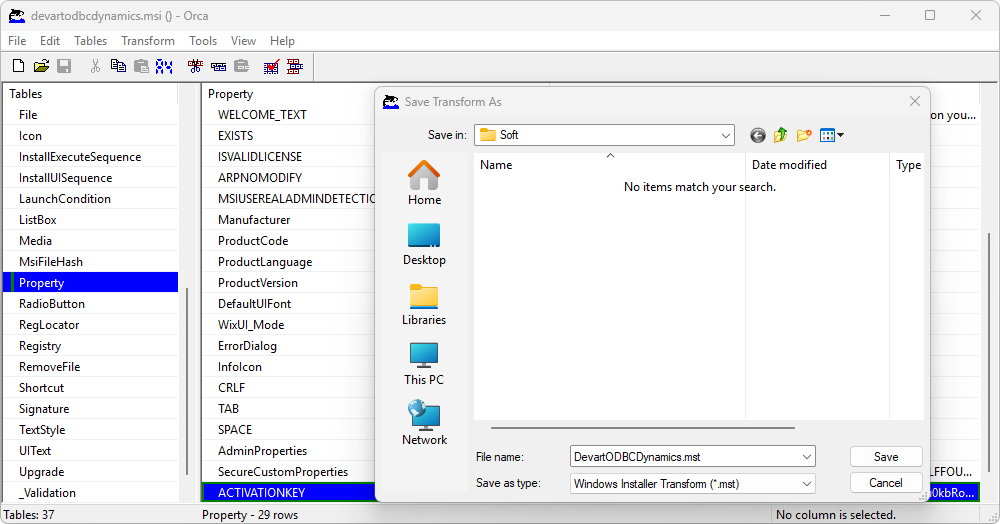Click the Paste clipboard toolbar icon

tap(141, 66)
